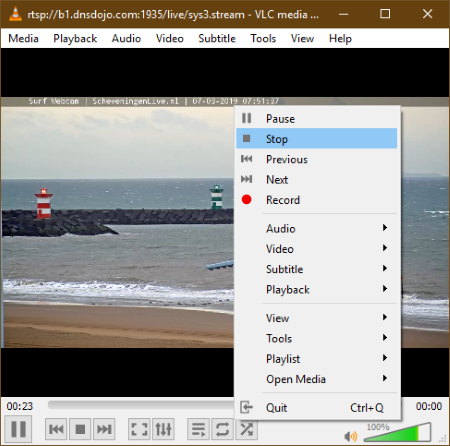
Task: Click Record in the context menu
Action: coord(317,200)
